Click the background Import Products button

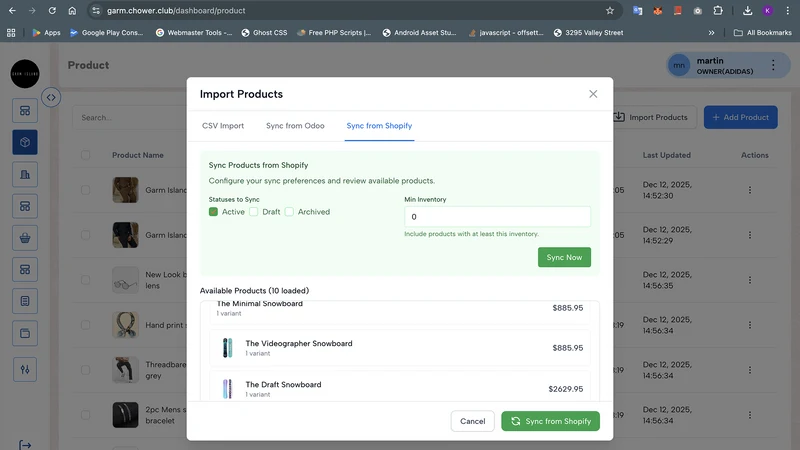coord(655,117)
